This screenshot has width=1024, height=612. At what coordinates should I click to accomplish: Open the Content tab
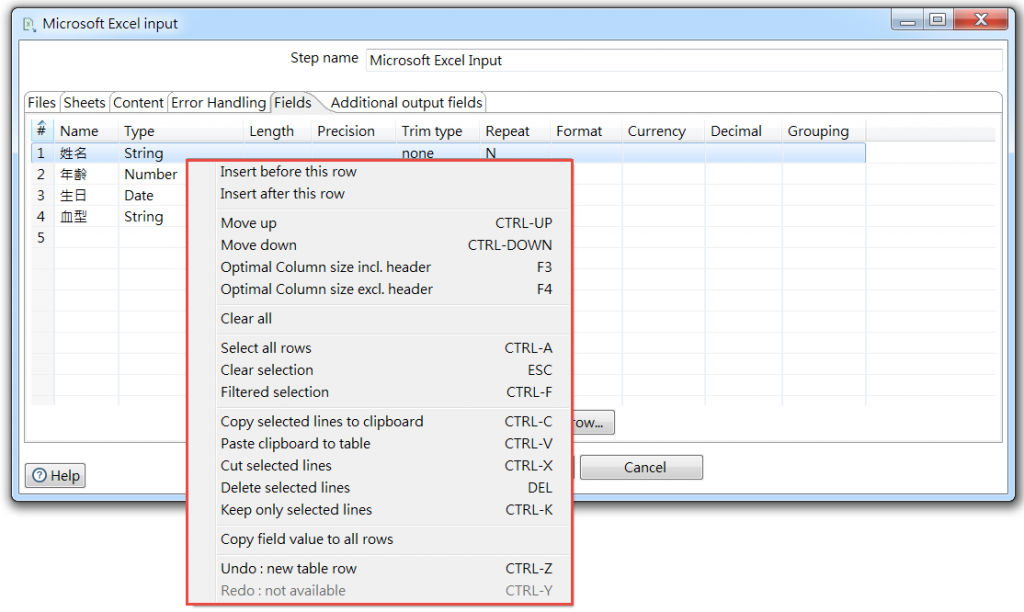pyautogui.click(x=138, y=103)
